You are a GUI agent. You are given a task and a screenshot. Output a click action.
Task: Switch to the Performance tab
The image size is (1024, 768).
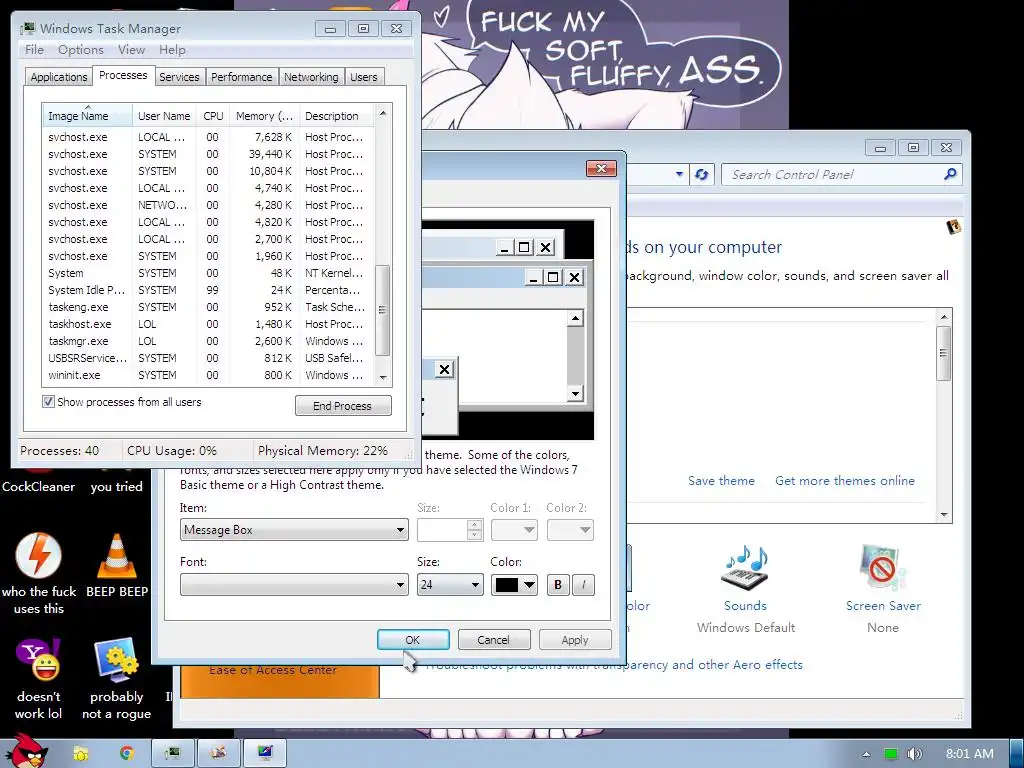242,76
